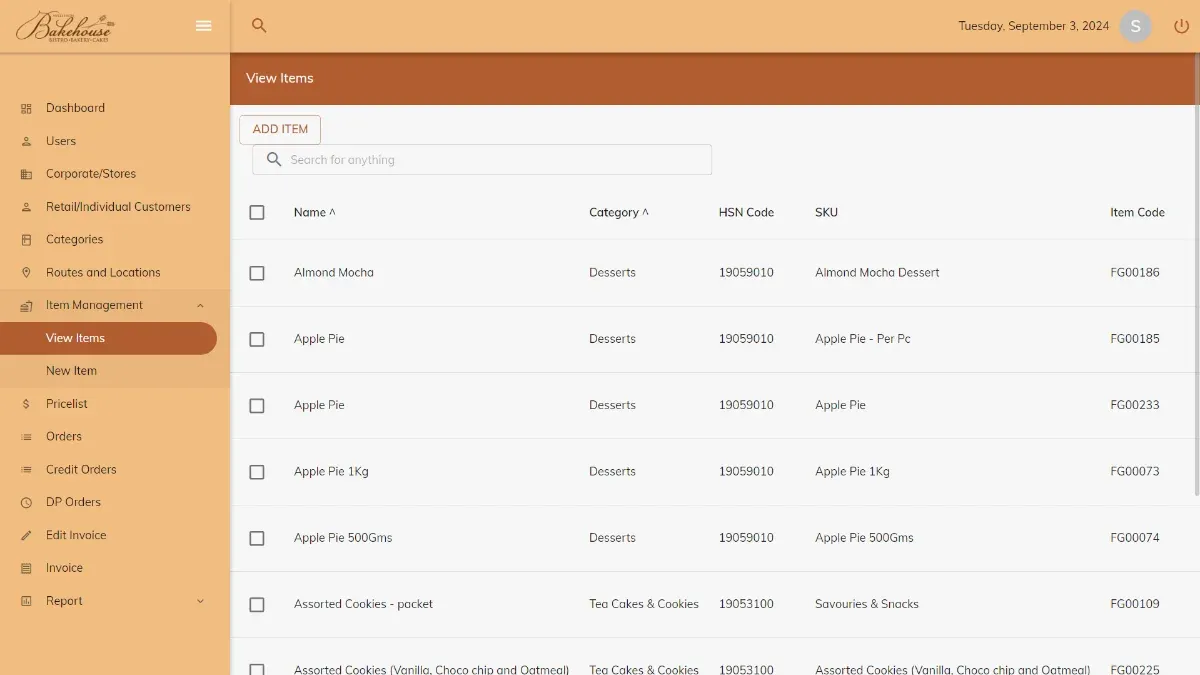
Task: Check the Assorted Cookies - packet checkbox
Action: 257,604
